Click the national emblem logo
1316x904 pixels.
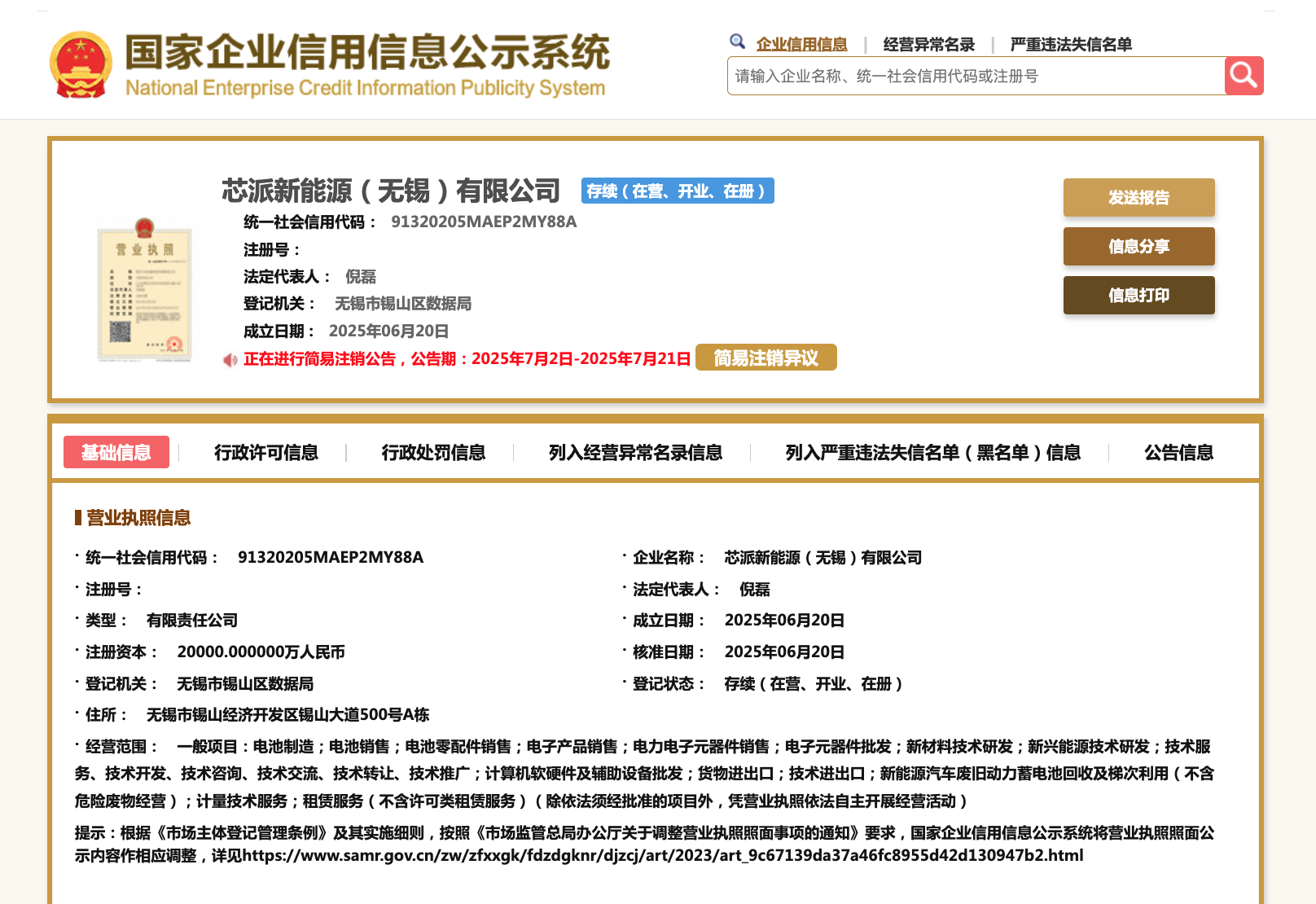[x=81, y=64]
